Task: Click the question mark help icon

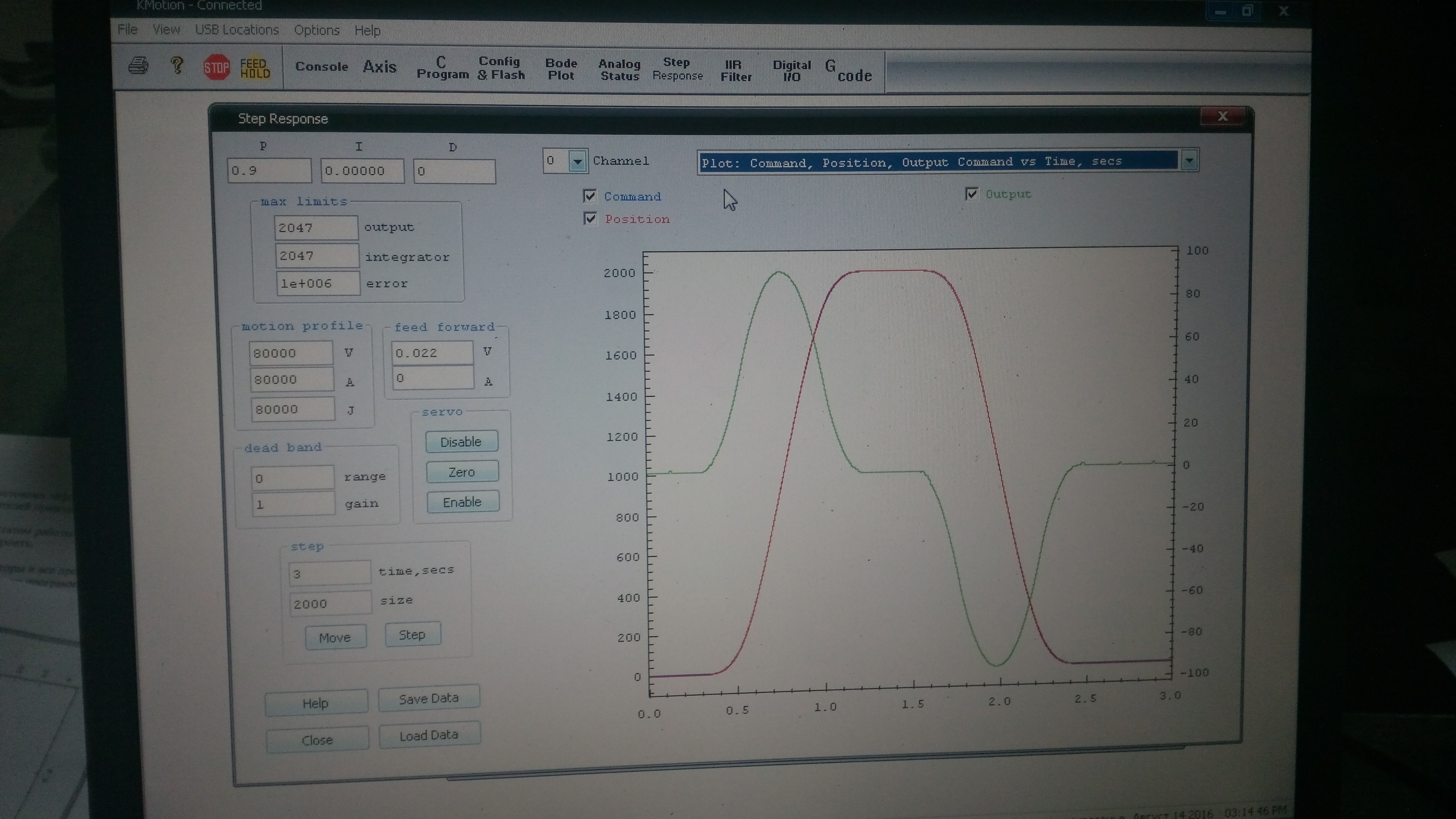Action: (x=177, y=66)
